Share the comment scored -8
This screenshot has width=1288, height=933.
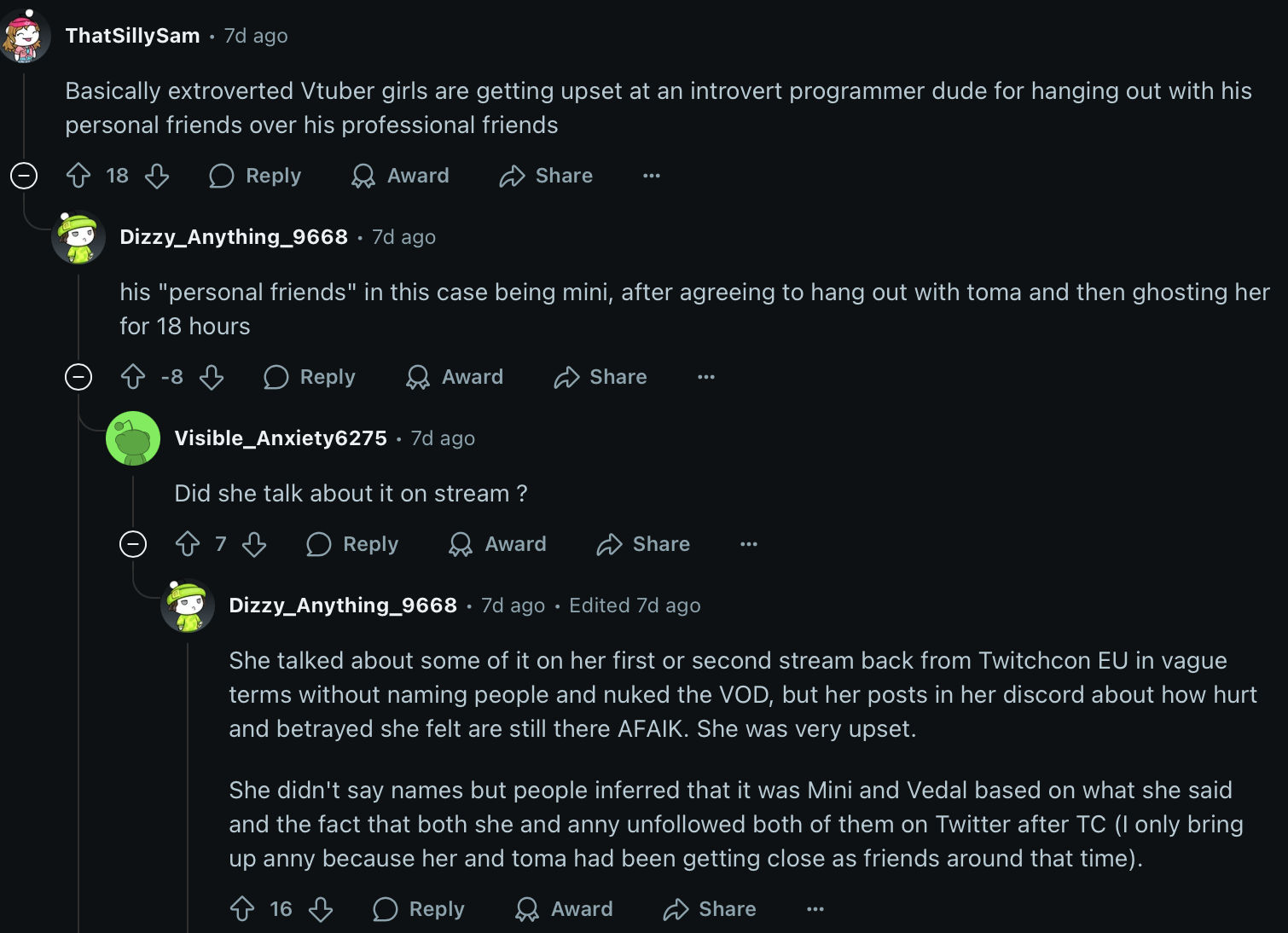click(x=600, y=377)
